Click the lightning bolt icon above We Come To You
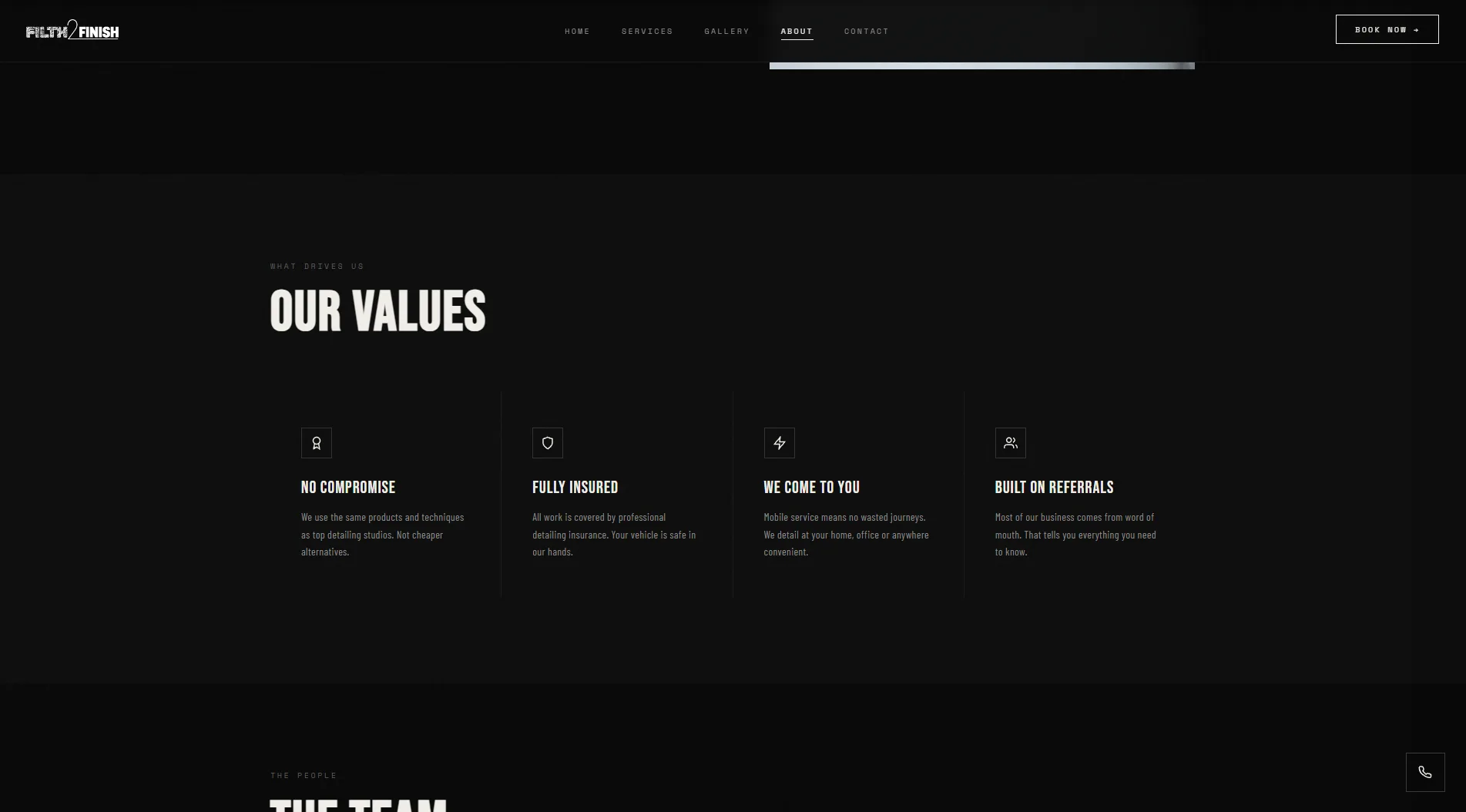 (x=779, y=443)
